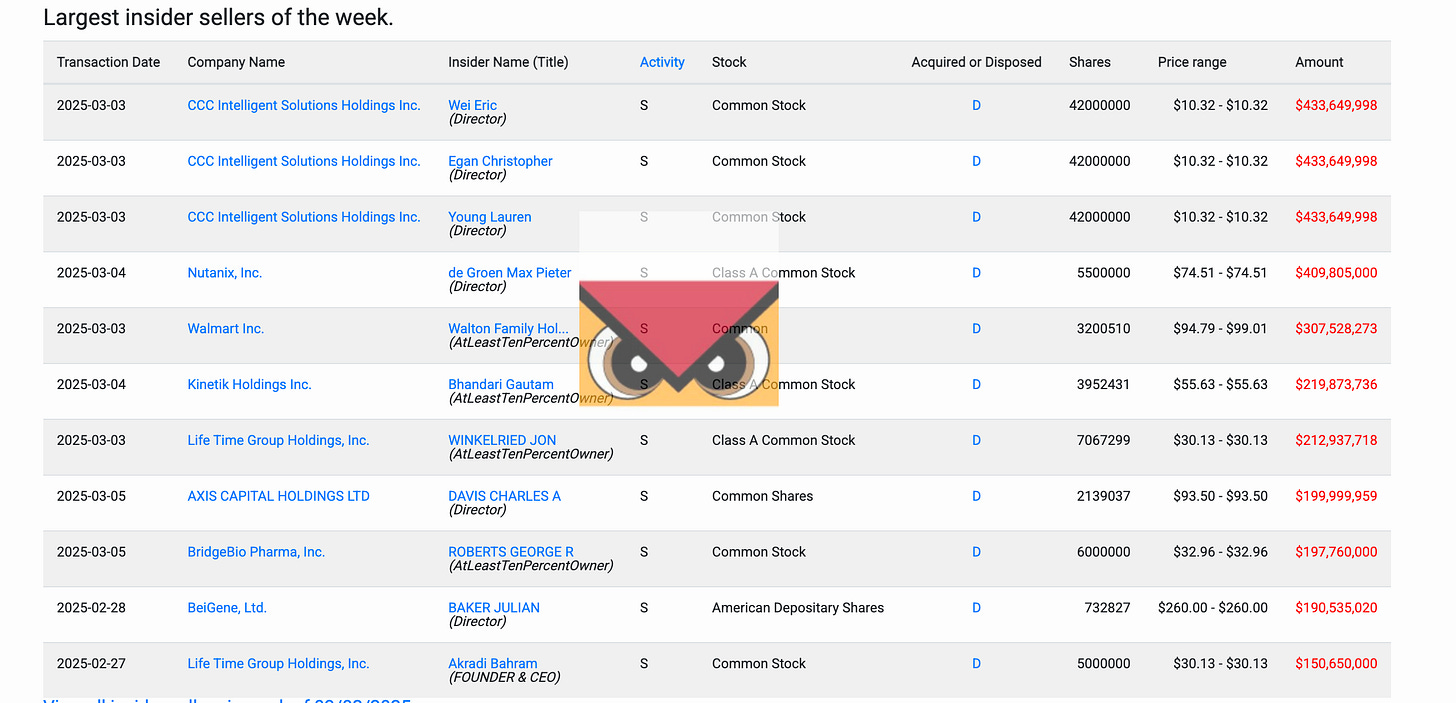This screenshot has width=1456, height=703.
Task: Click the D link in Young Lauren row
Action: (x=977, y=217)
